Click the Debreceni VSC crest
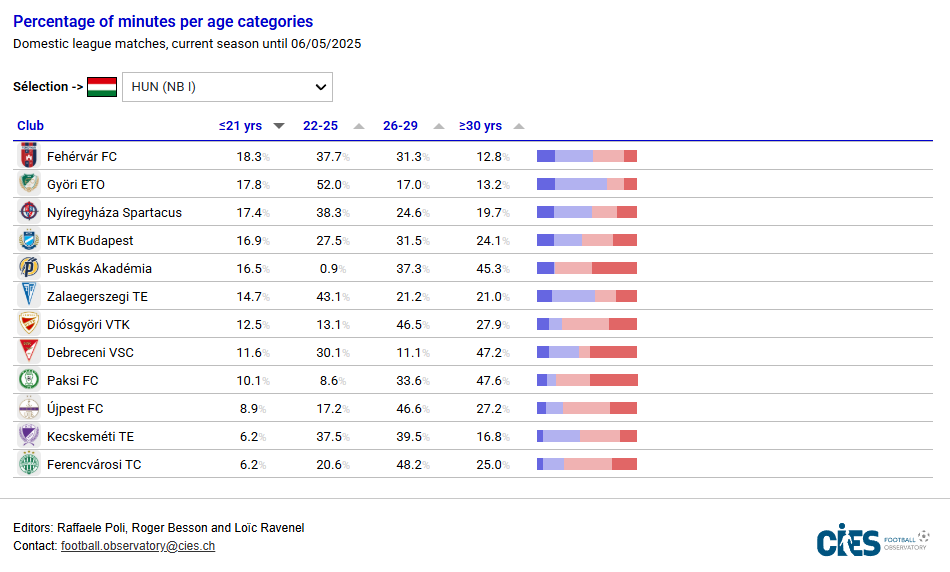Viewport: 950px width, 572px height. (28, 352)
